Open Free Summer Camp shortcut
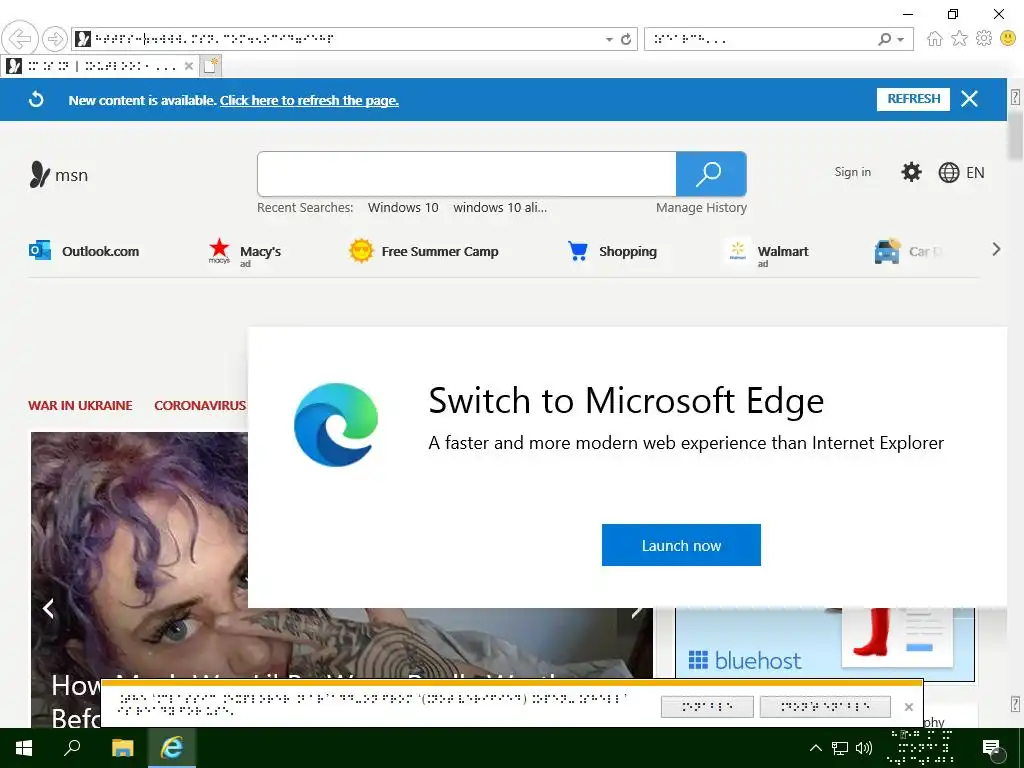This screenshot has height=768, width=1024. [424, 251]
